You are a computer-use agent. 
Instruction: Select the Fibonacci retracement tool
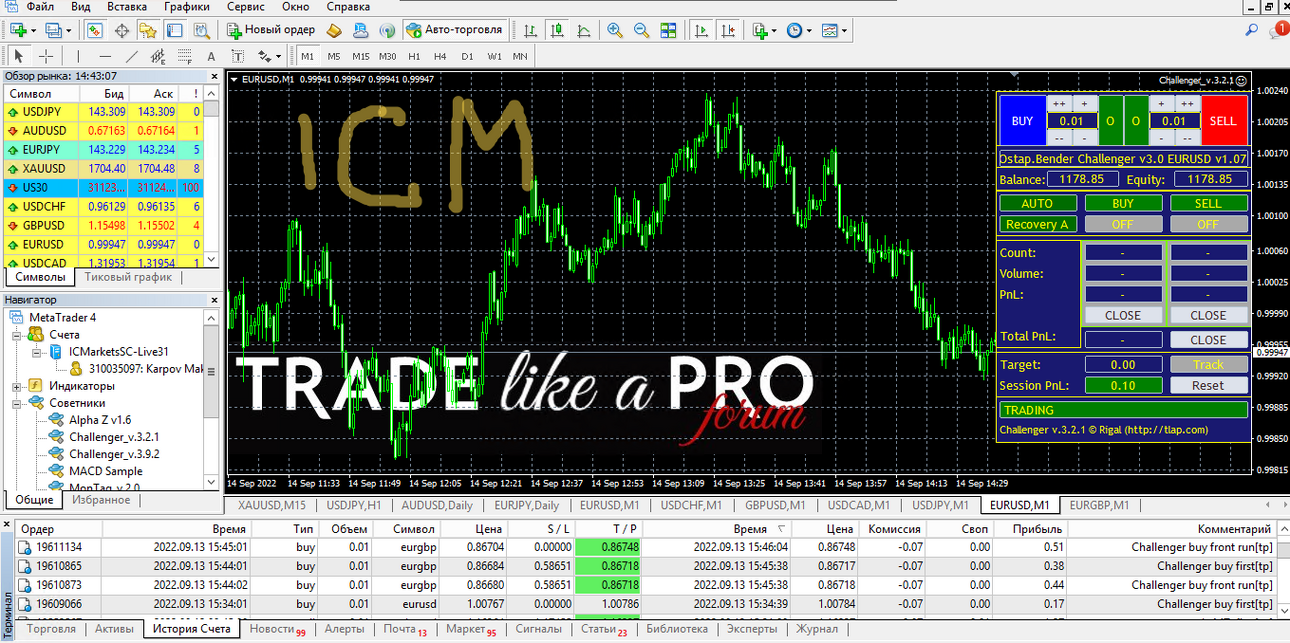pos(184,56)
